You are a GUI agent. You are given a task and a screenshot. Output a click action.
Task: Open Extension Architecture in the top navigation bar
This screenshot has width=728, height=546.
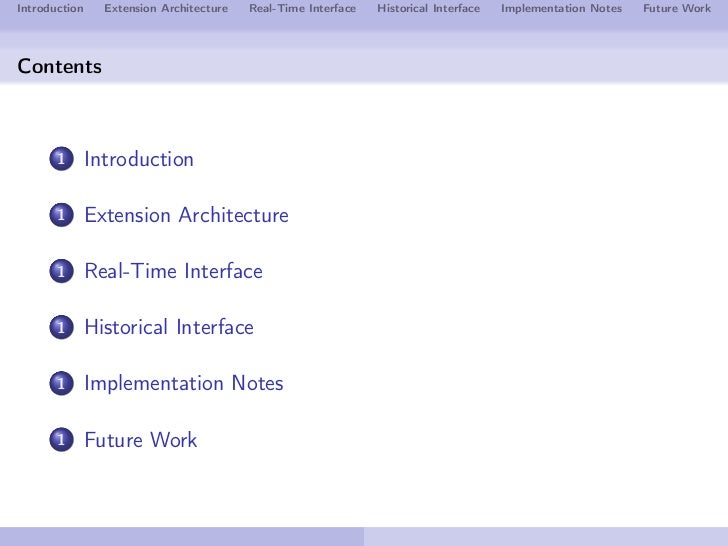[166, 8]
